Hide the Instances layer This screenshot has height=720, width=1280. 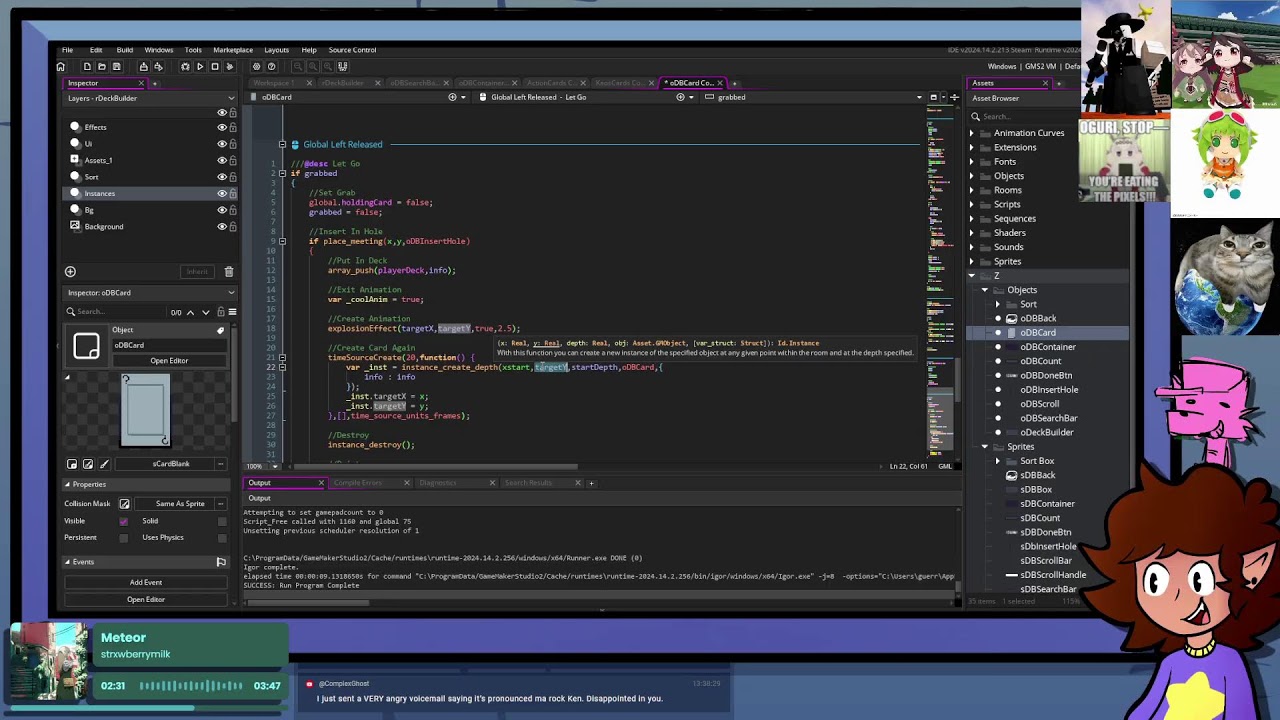(222, 193)
